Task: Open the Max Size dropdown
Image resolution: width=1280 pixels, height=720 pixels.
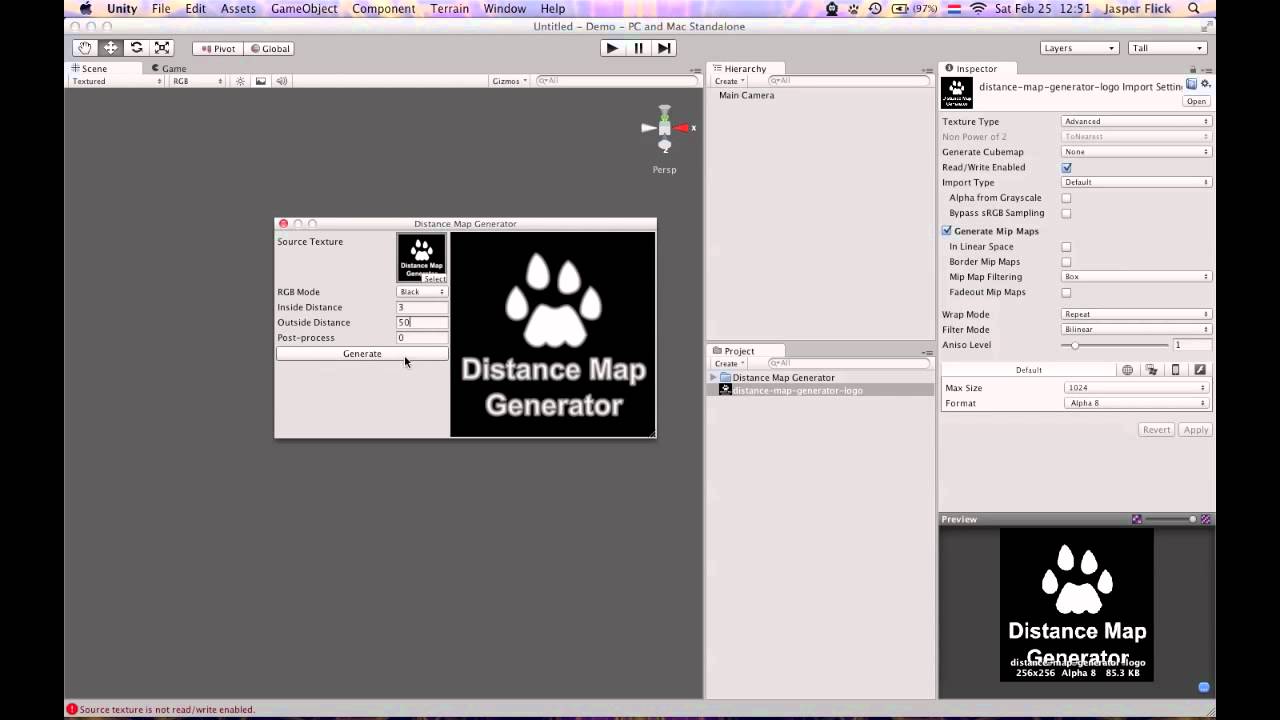Action: point(1136,388)
